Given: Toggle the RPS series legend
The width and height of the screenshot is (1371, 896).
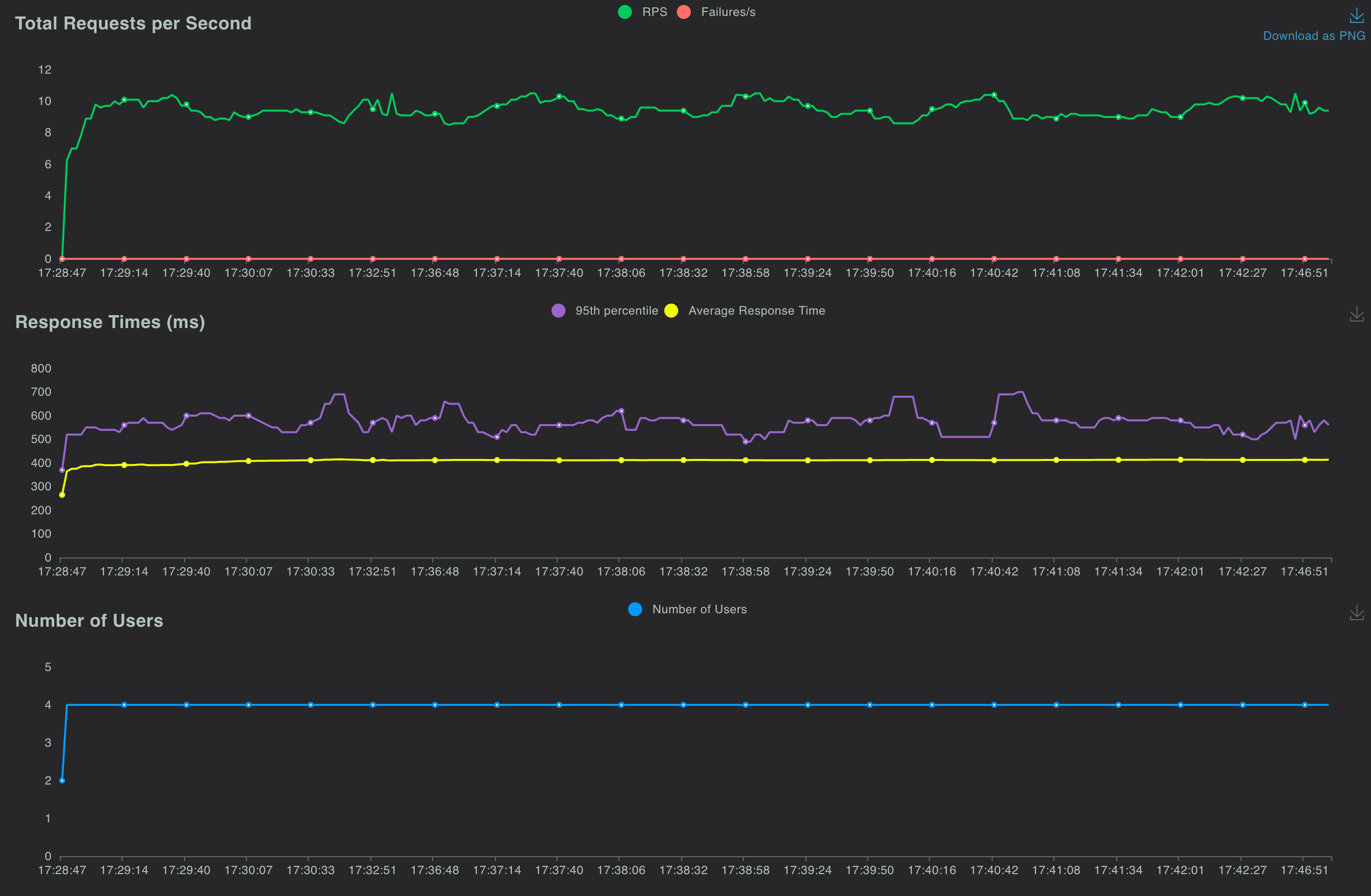Looking at the screenshot, I should (x=655, y=12).
